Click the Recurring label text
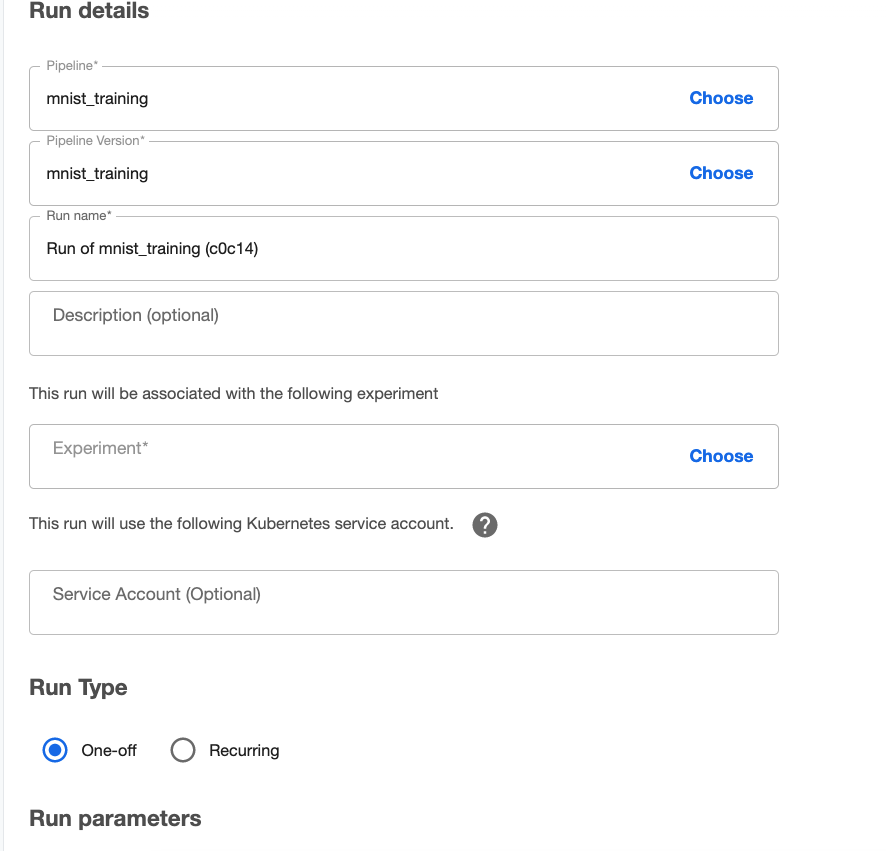Screen dimensions: 886x851 (x=244, y=750)
